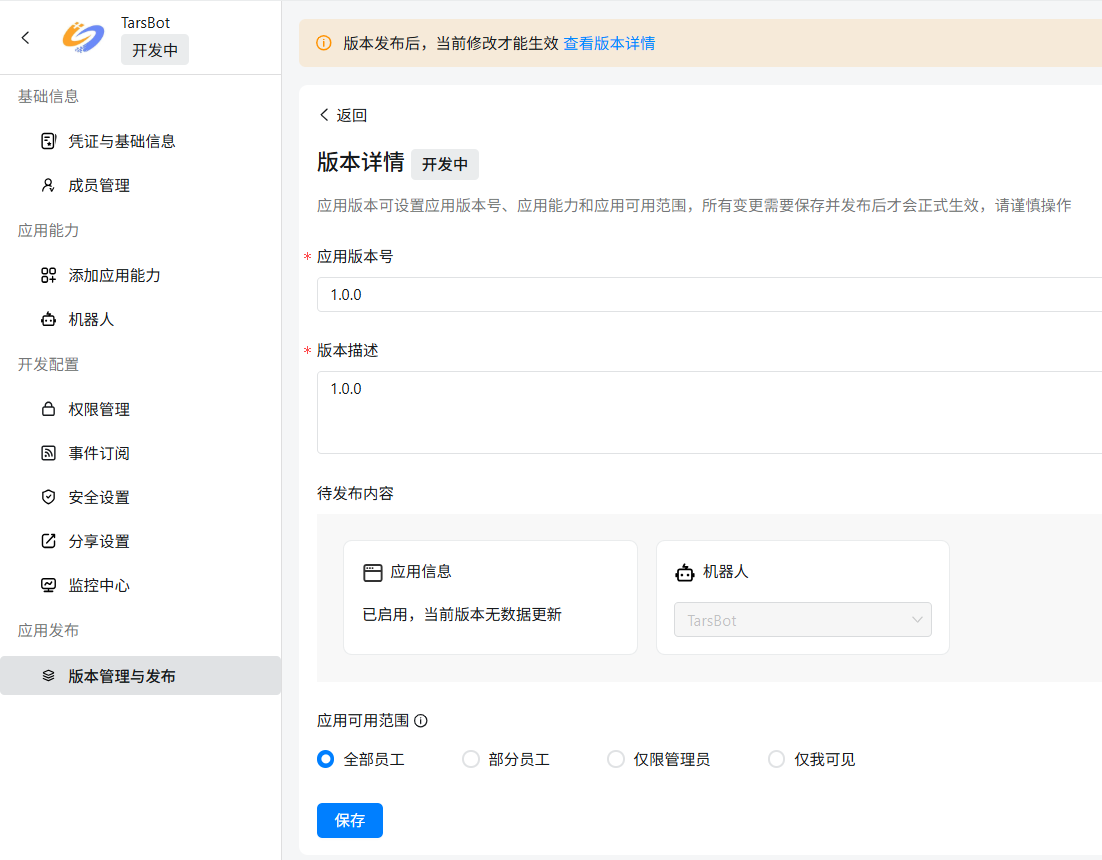Click the 安全设置 shield icon

click(48, 497)
